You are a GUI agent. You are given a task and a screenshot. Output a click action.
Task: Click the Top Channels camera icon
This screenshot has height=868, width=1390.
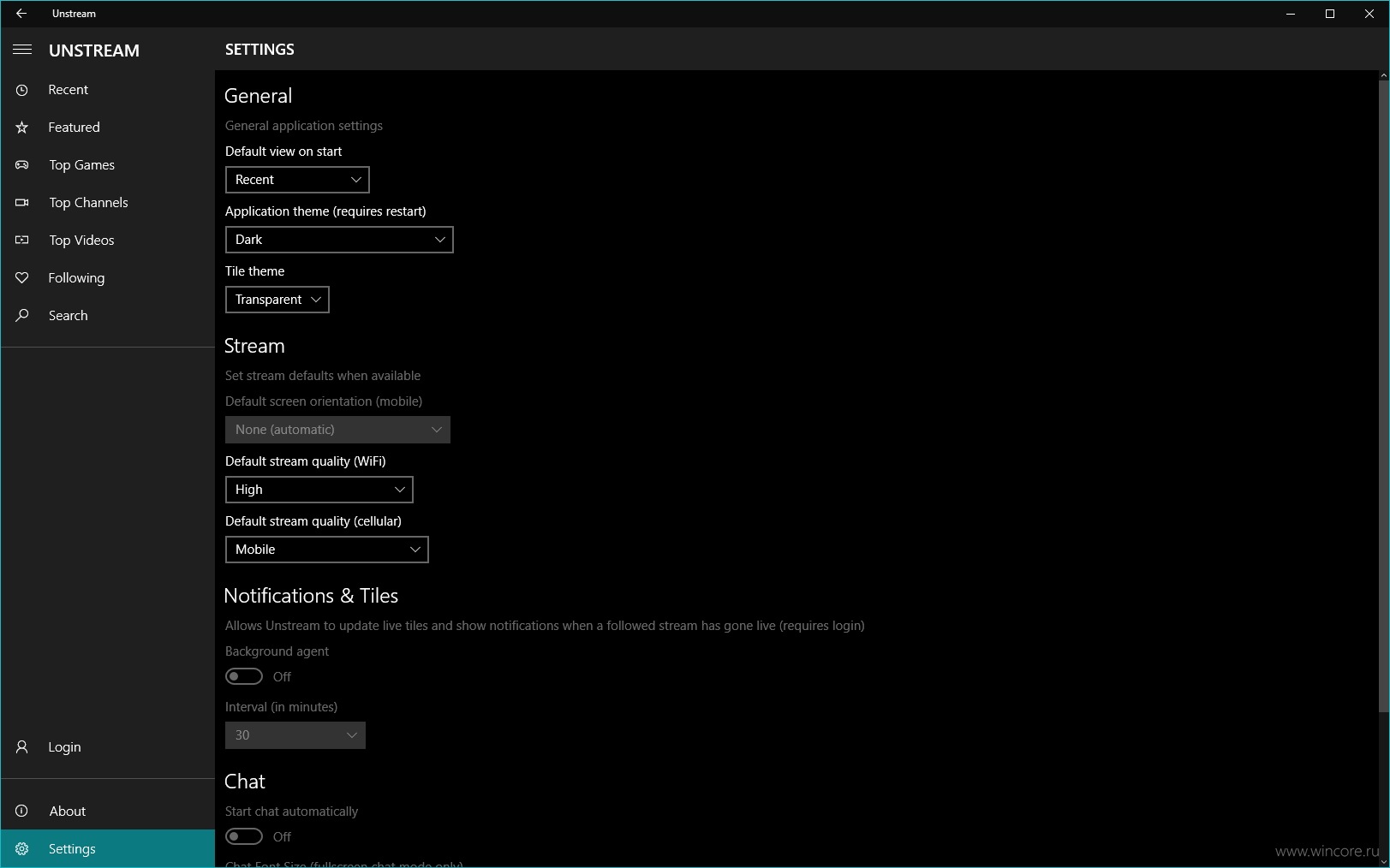22,203
